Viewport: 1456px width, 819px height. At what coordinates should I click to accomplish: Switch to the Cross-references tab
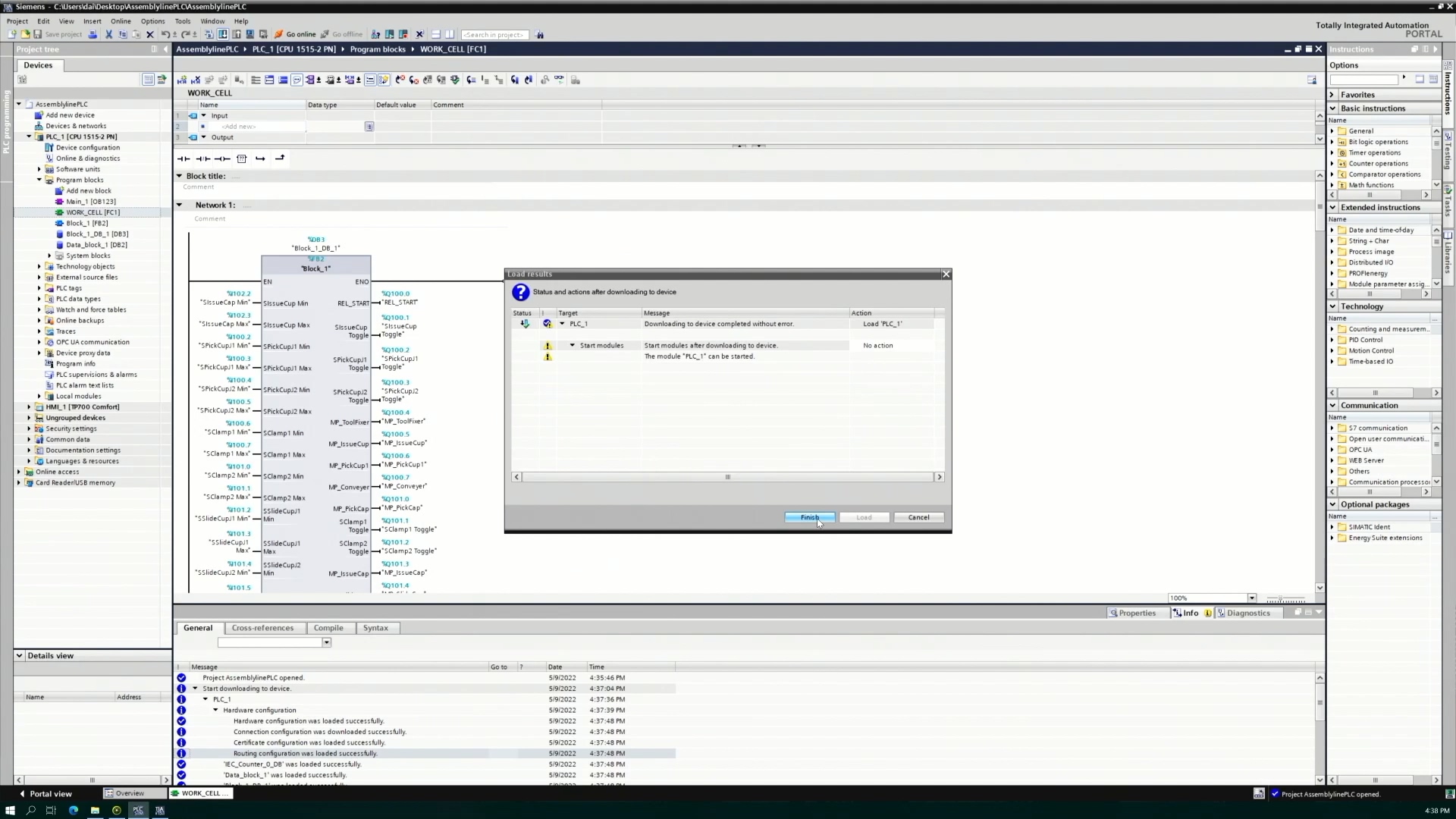(262, 628)
